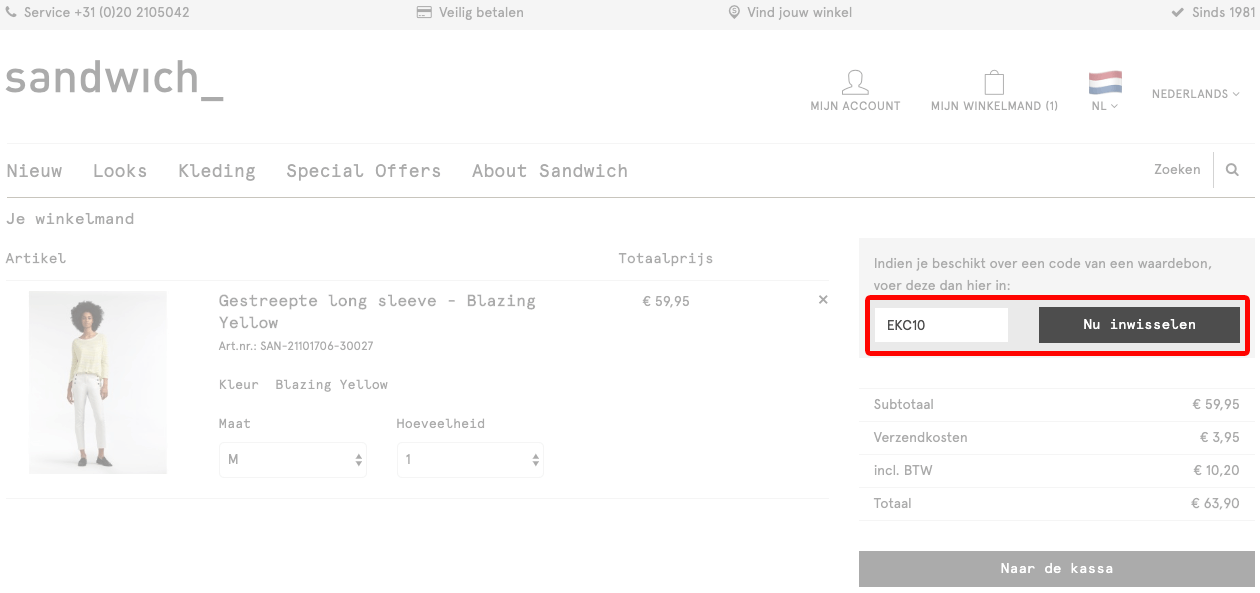Remove the Gestreepte long sleeve item
The height and width of the screenshot is (593, 1260).
click(823, 300)
